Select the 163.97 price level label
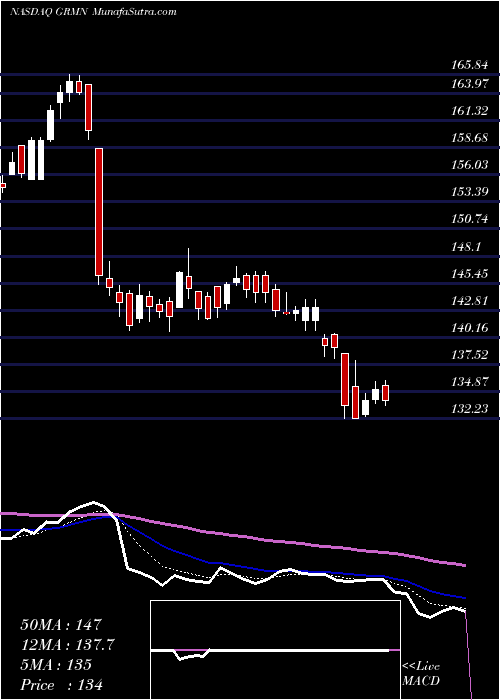This screenshot has width=500, height=700. pyautogui.click(x=468, y=83)
